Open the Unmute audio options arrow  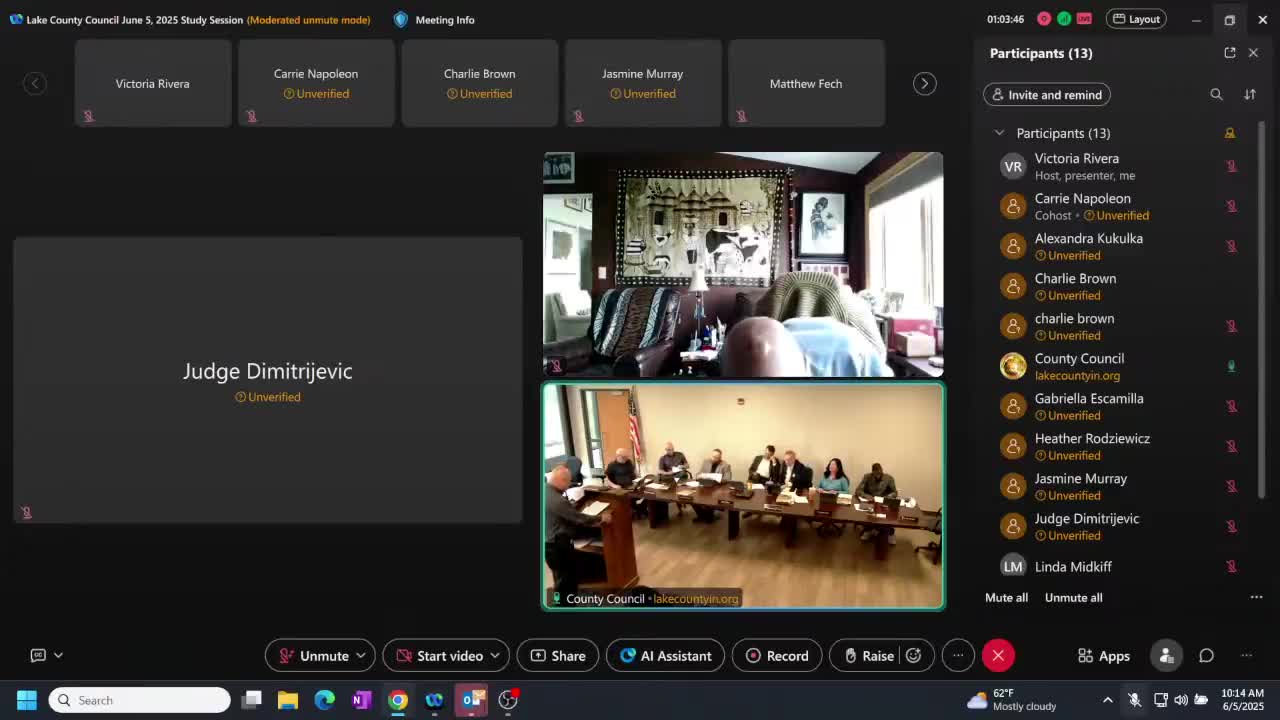(361, 656)
